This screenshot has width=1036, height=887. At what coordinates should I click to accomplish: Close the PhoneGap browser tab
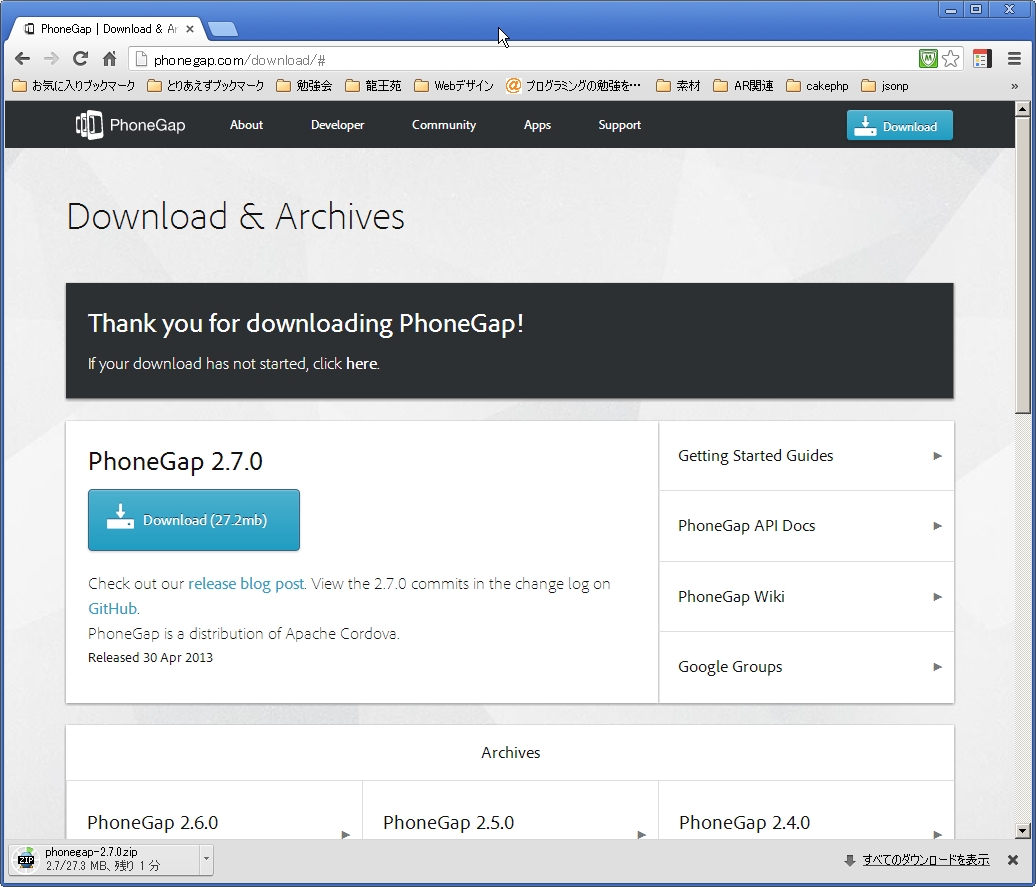pyautogui.click(x=190, y=29)
